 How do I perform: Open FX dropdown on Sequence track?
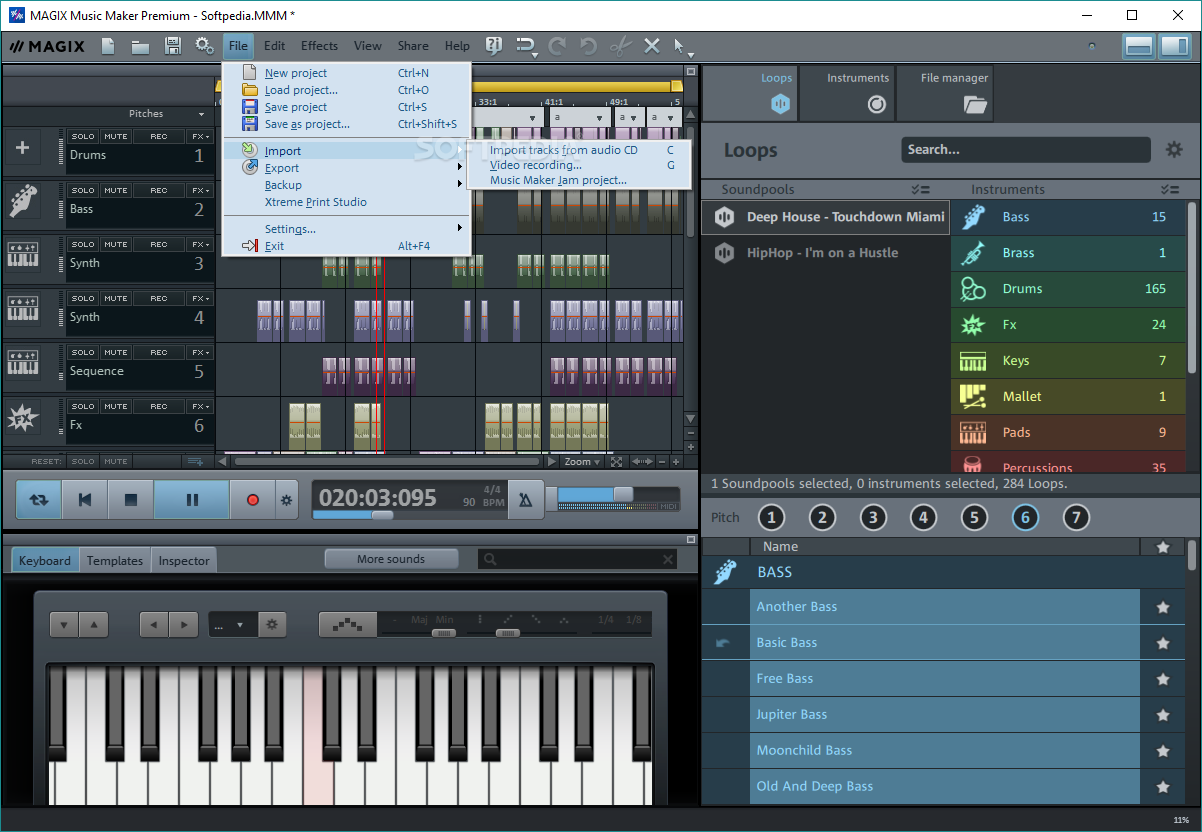(201, 352)
